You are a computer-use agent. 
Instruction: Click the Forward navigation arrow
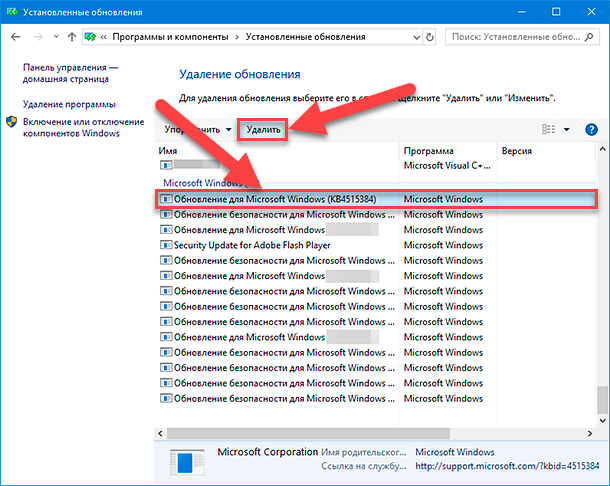pos(38,37)
